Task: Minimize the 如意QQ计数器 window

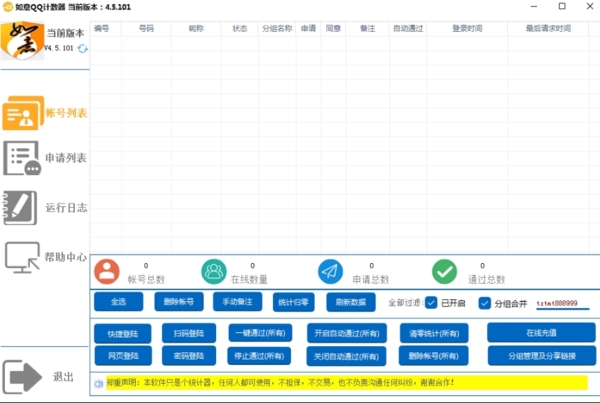Action: coord(534,7)
